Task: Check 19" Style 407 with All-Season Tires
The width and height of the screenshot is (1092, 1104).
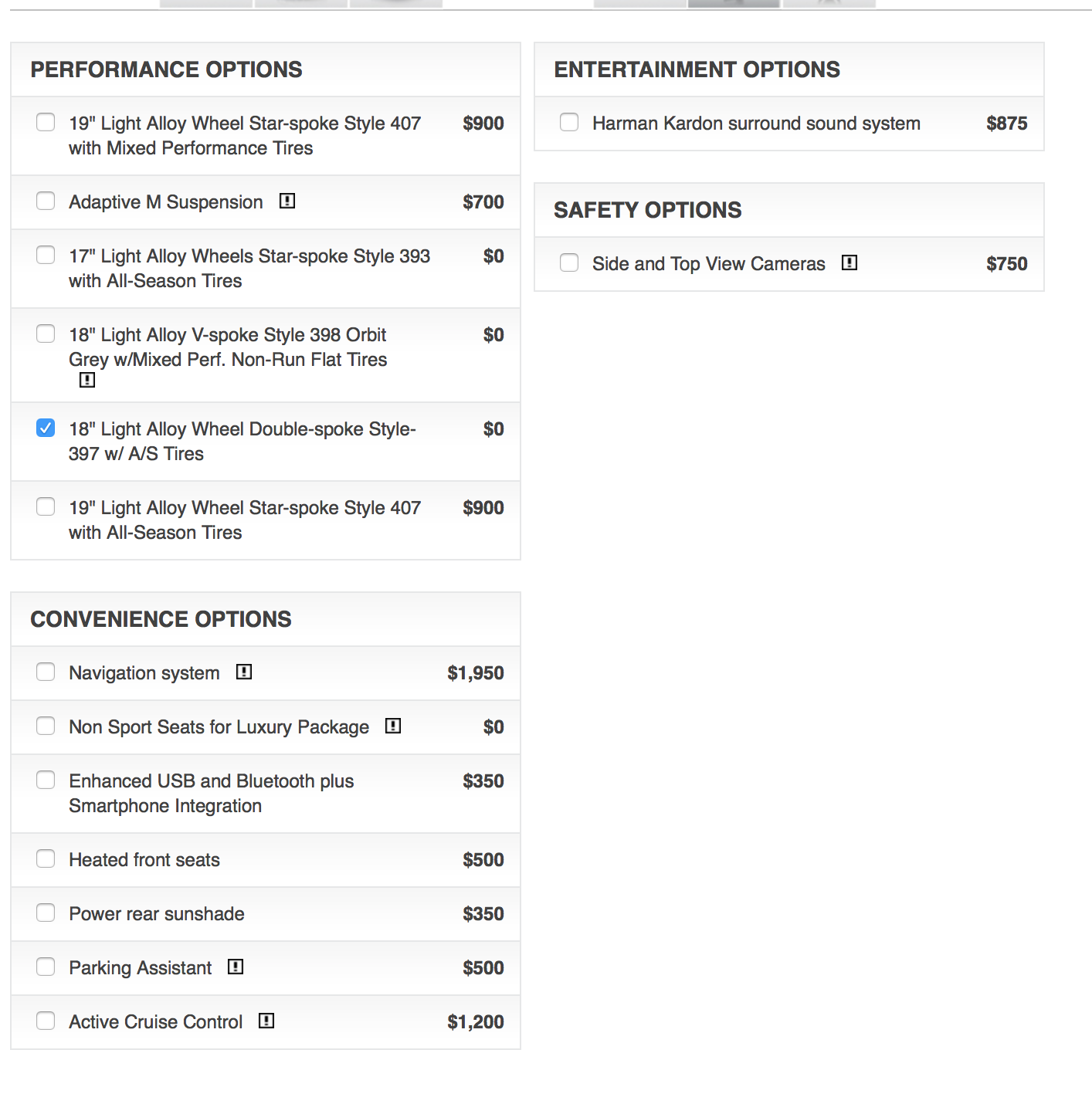Action: click(46, 506)
